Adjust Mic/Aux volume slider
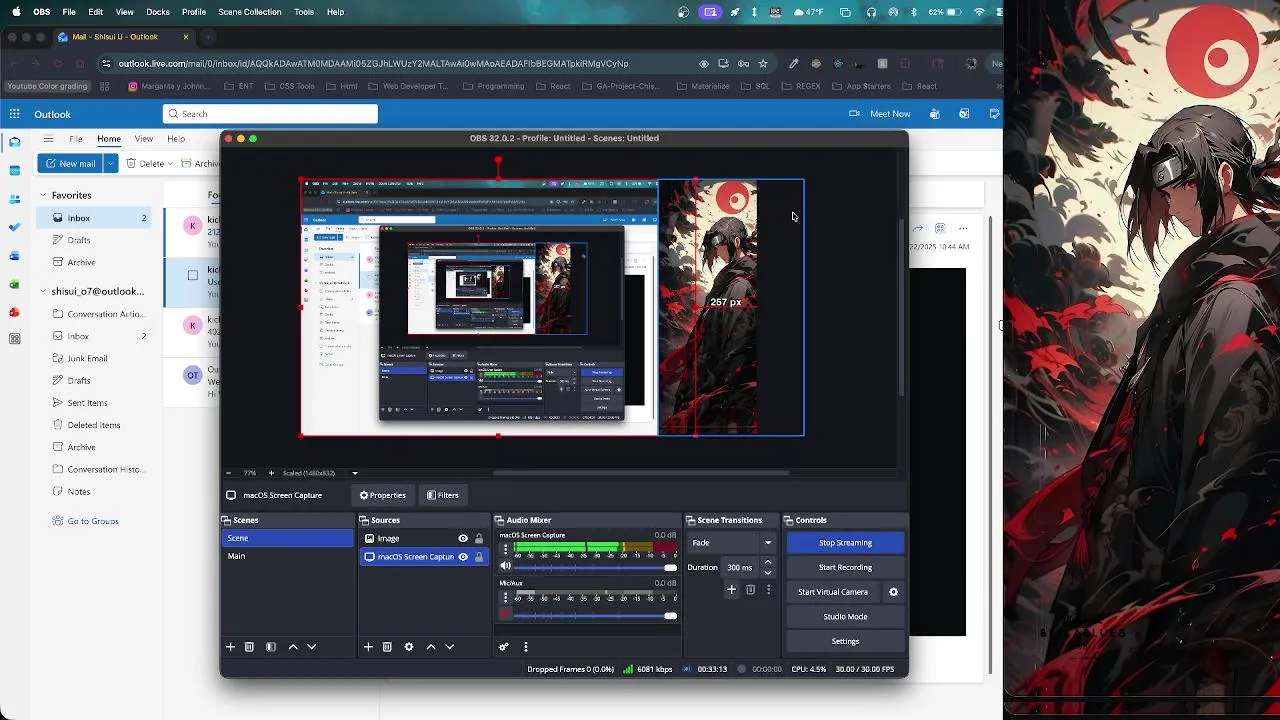Viewport: 1280px width, 720px height. [x=594, y=616]
